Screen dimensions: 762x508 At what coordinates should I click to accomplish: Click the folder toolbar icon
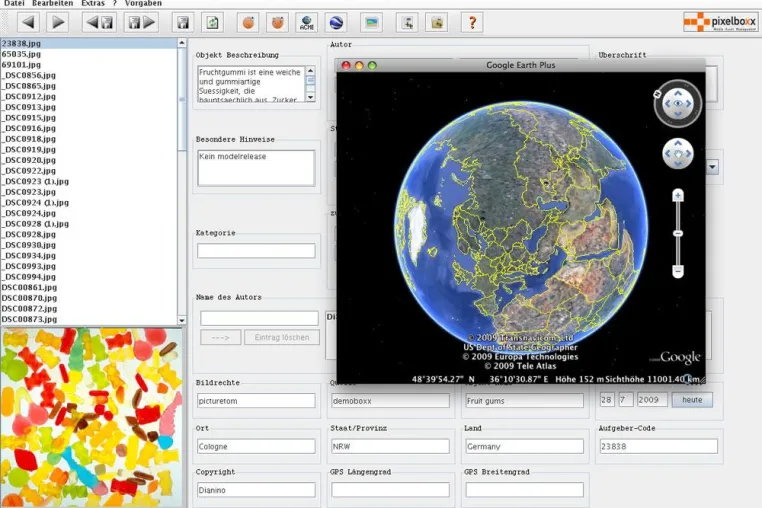click(436, 23)
